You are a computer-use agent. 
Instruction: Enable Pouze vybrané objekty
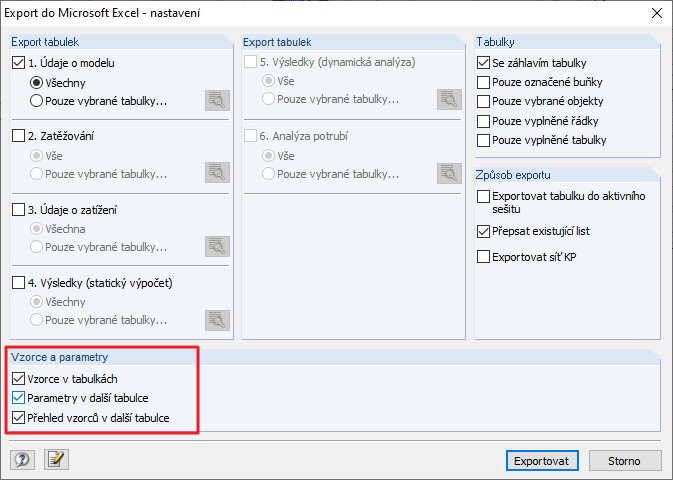pos(483,101)
